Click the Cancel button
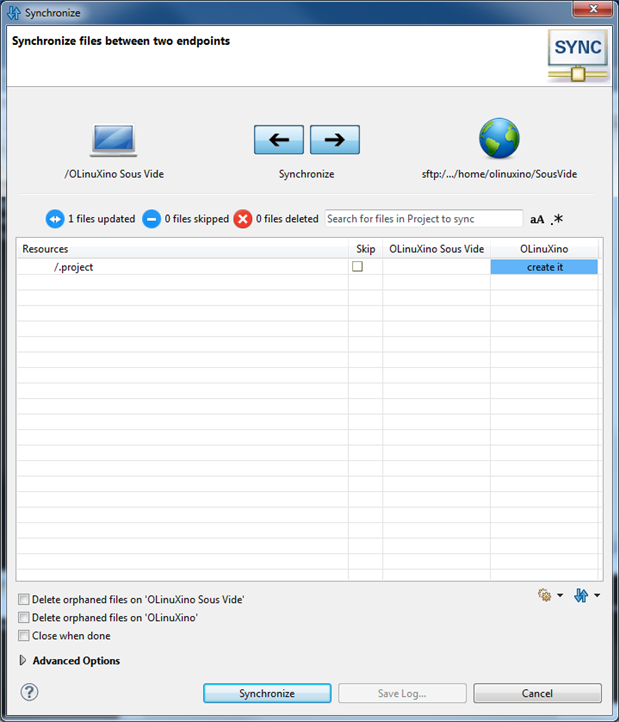619x722 pixels. click(x=537, y=693)
